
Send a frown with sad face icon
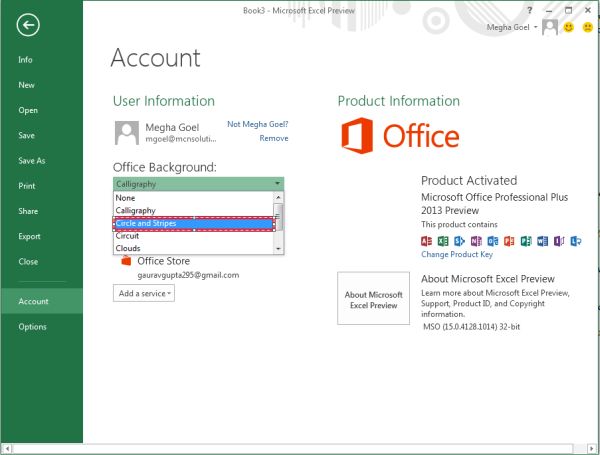pyautogui.click(x=588, y=27)
